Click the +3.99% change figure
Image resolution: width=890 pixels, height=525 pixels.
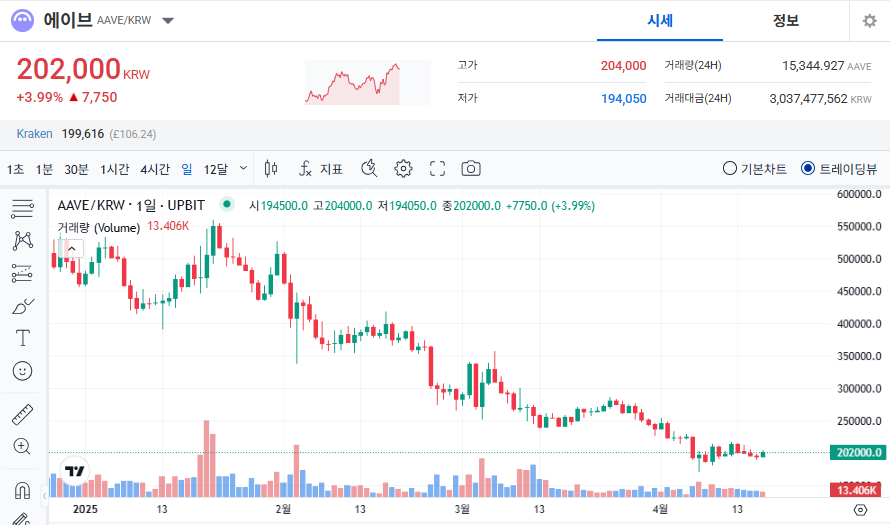pos(39,97)
